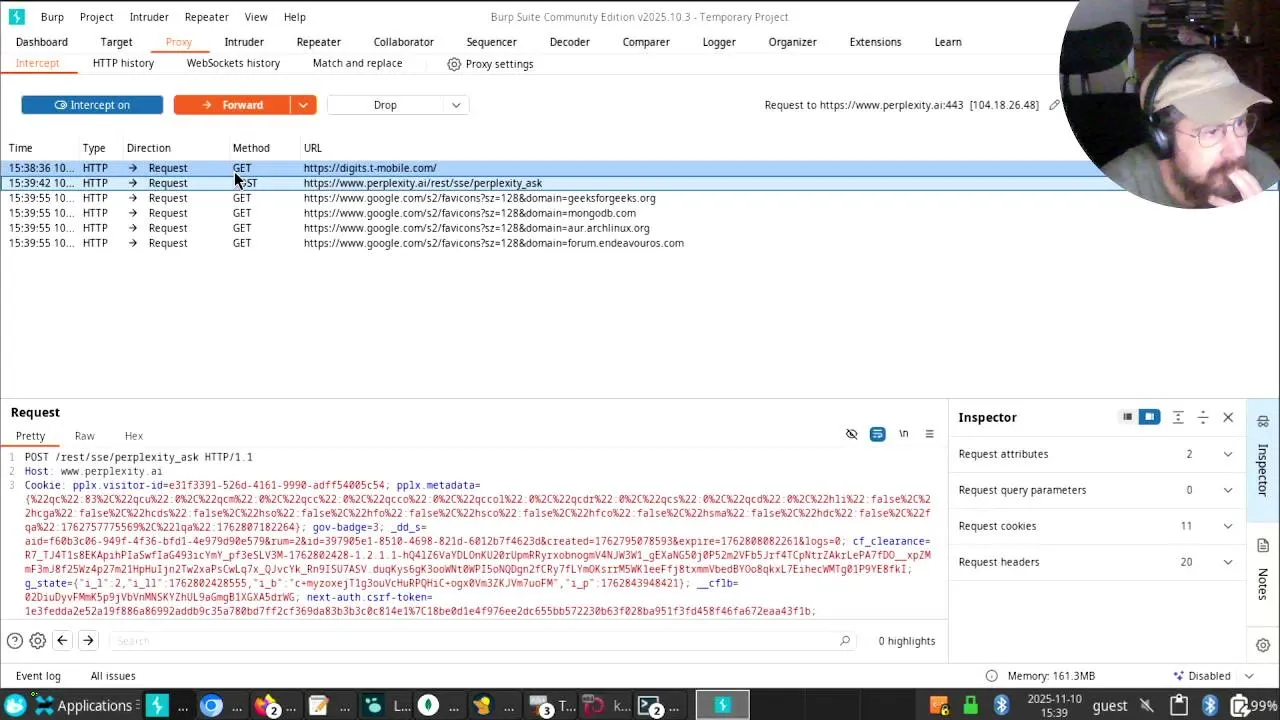This screenshot has width=1280, height=720.
Task: Open the HTTP history sub-tab
Action: point(123,63)
